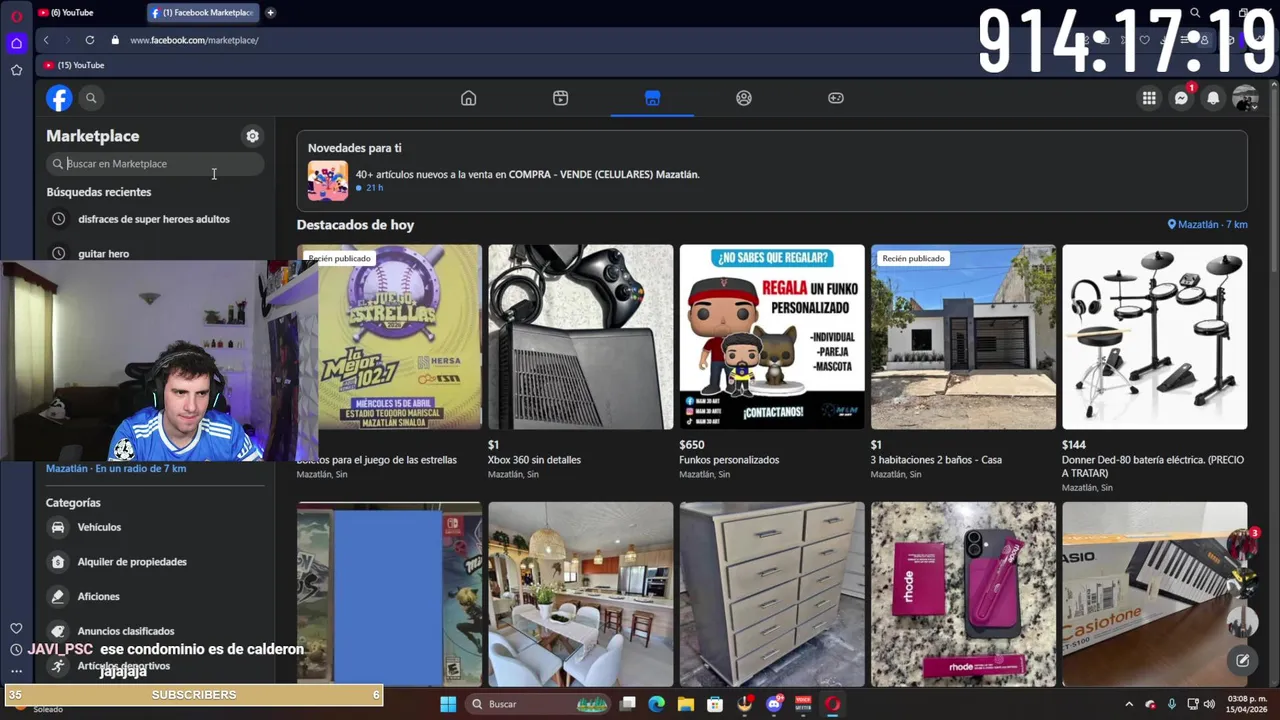1280x720 pixels.
Task: Open Microsoft Edge from the taskbar
Action: [x=656, y=704]
